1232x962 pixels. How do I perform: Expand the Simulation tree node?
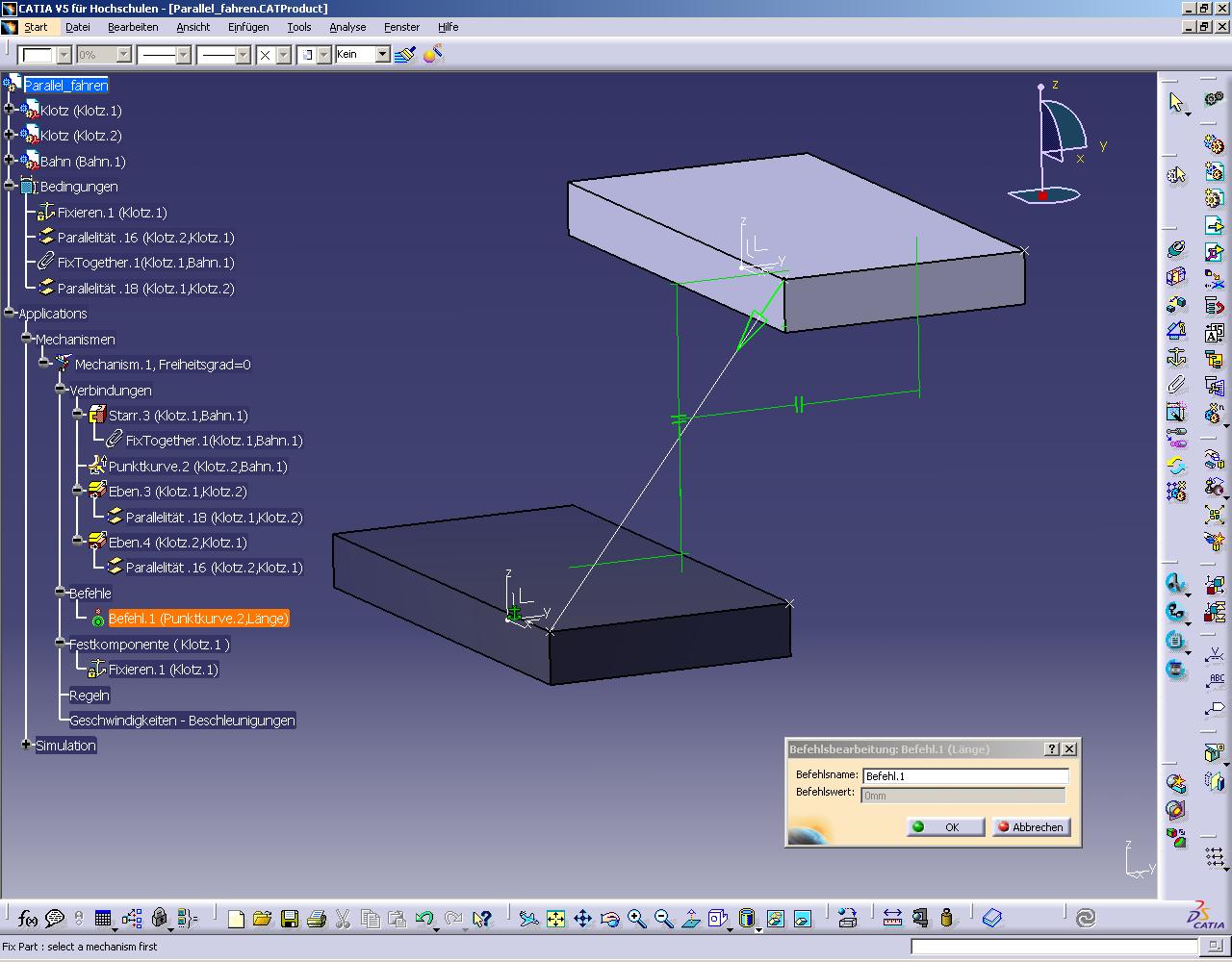coord(27,745)
